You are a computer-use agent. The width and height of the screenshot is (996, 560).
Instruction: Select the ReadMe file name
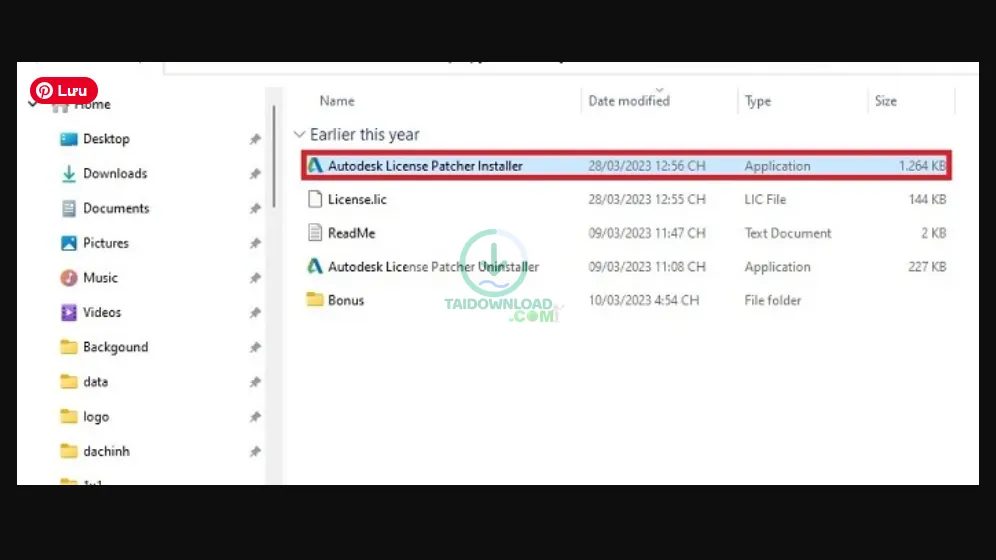351,233
